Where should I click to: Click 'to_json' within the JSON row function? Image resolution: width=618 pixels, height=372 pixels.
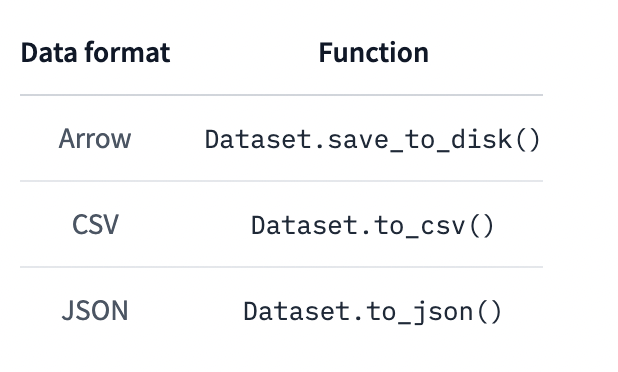coord(419,312)
